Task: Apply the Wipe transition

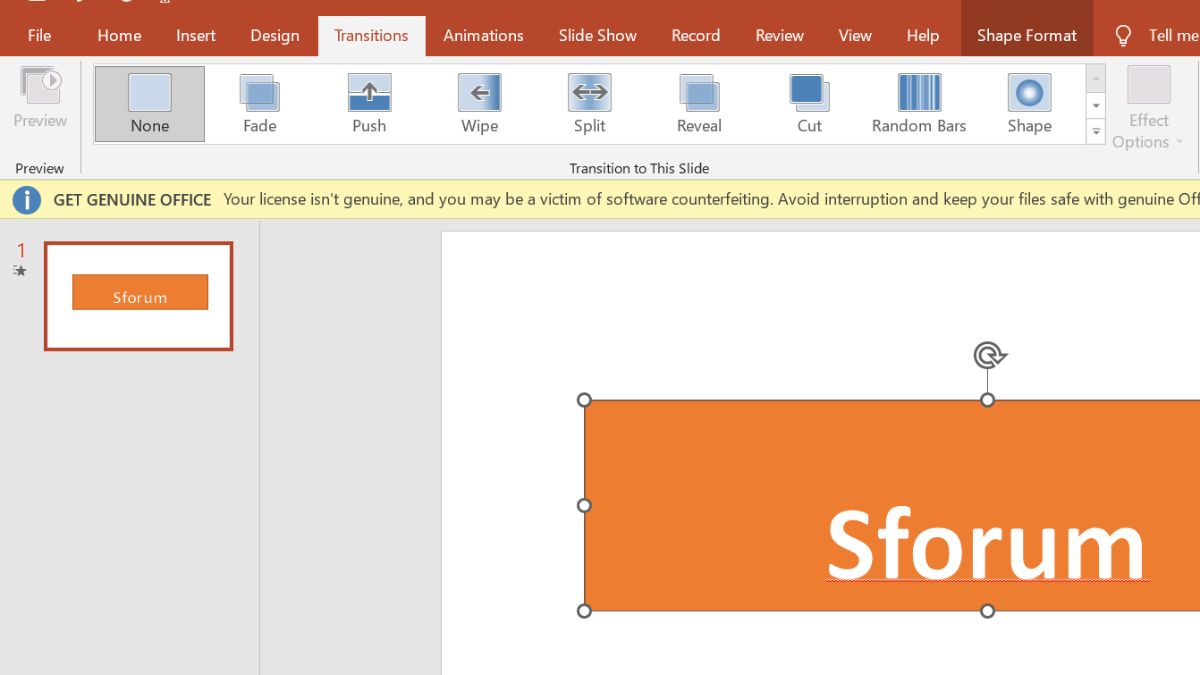Action: pos(479,103)
